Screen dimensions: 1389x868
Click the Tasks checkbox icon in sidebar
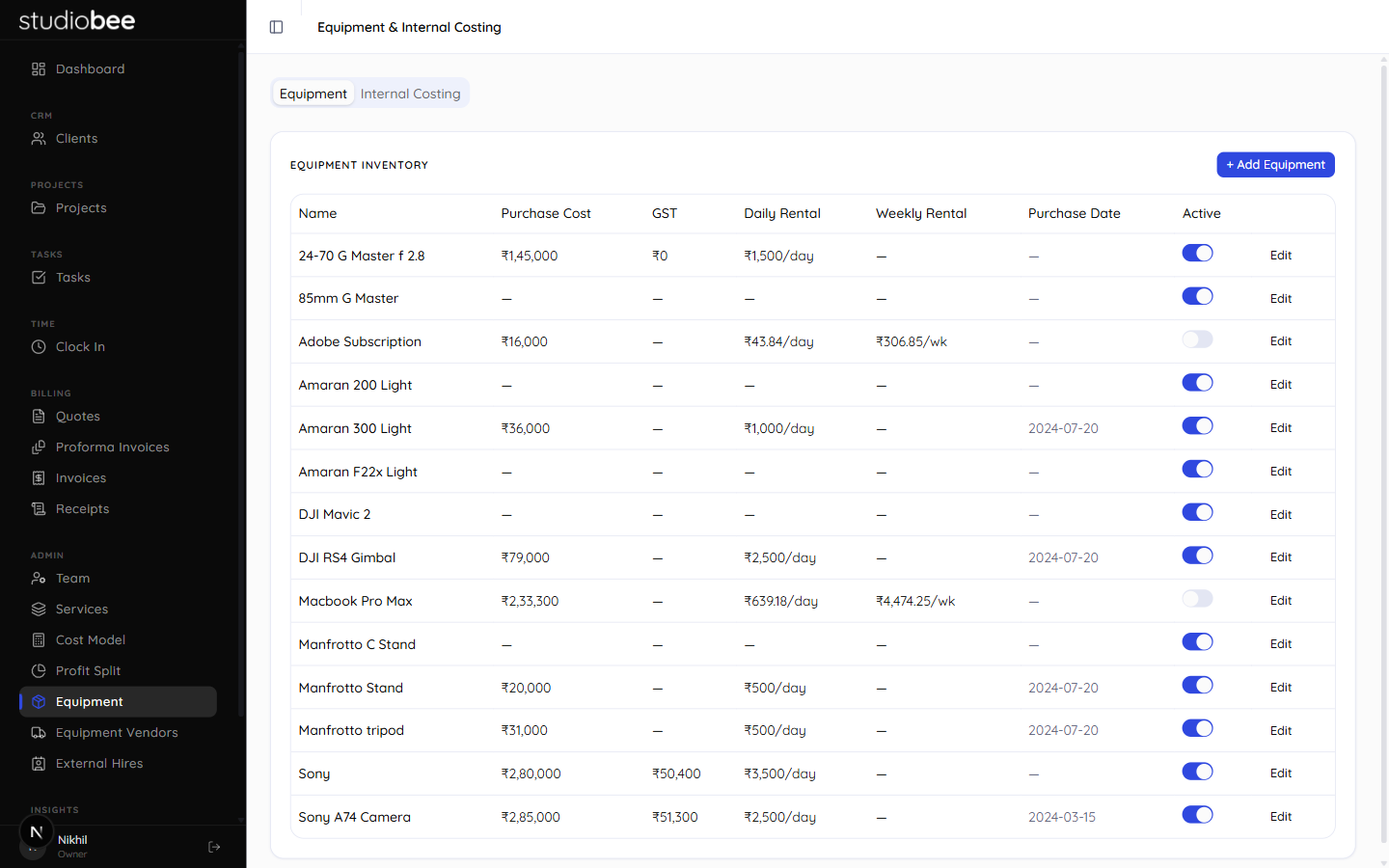(x=39, y=278)
